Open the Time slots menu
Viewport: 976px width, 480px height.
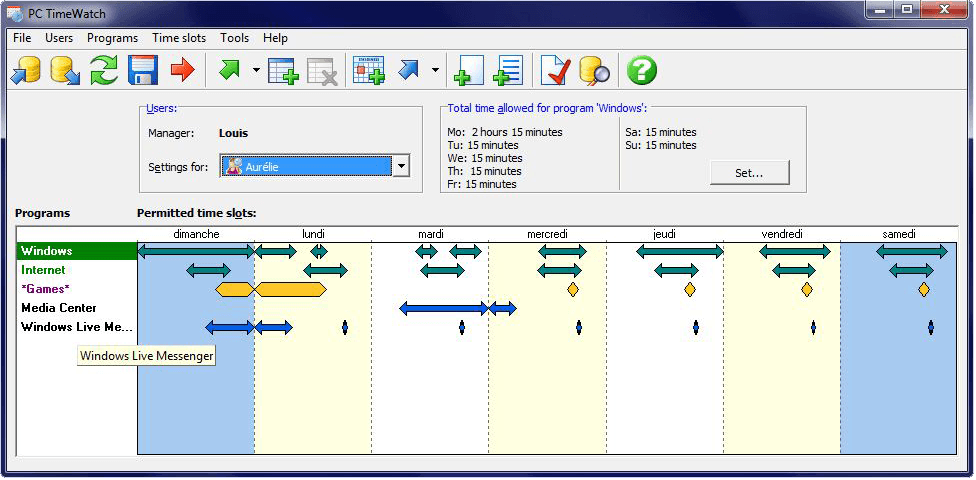(179, 38)
